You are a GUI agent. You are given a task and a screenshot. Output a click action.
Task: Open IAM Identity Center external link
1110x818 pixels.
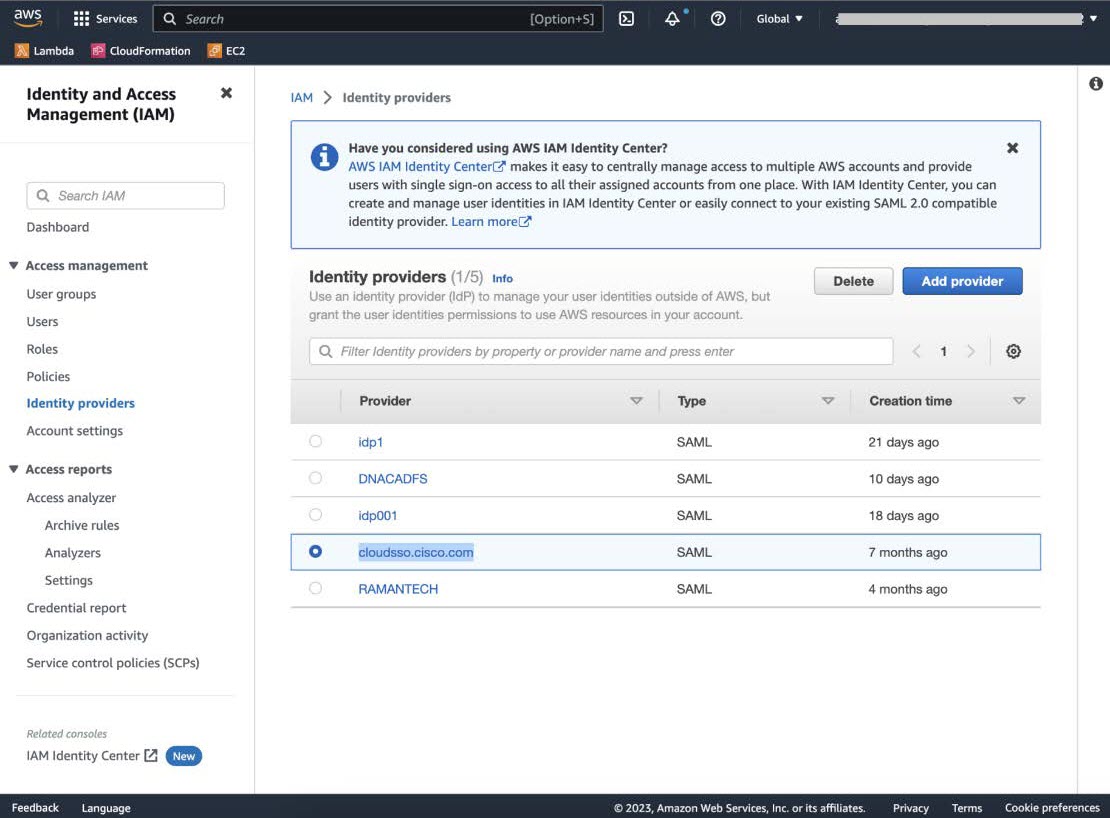pos(92,756)
